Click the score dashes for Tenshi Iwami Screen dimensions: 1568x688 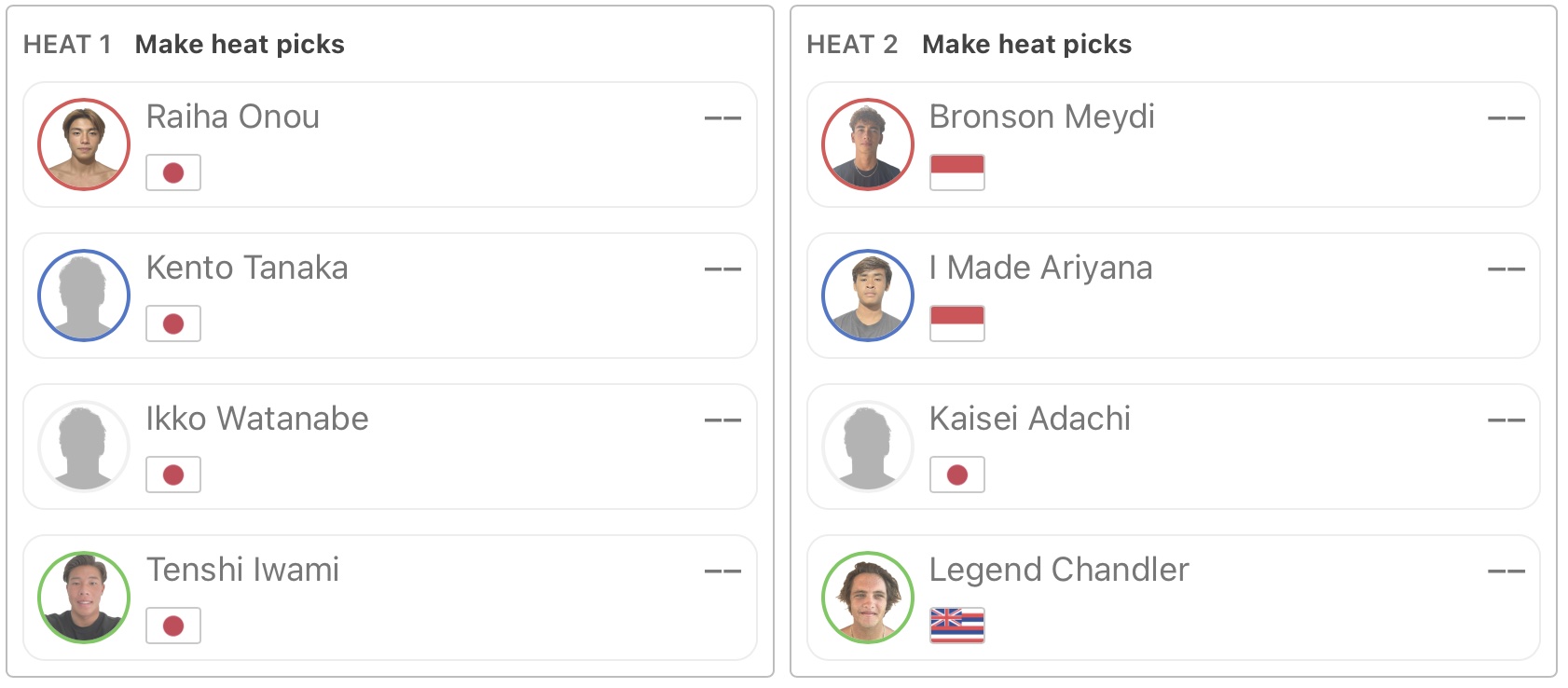(722, 571)
